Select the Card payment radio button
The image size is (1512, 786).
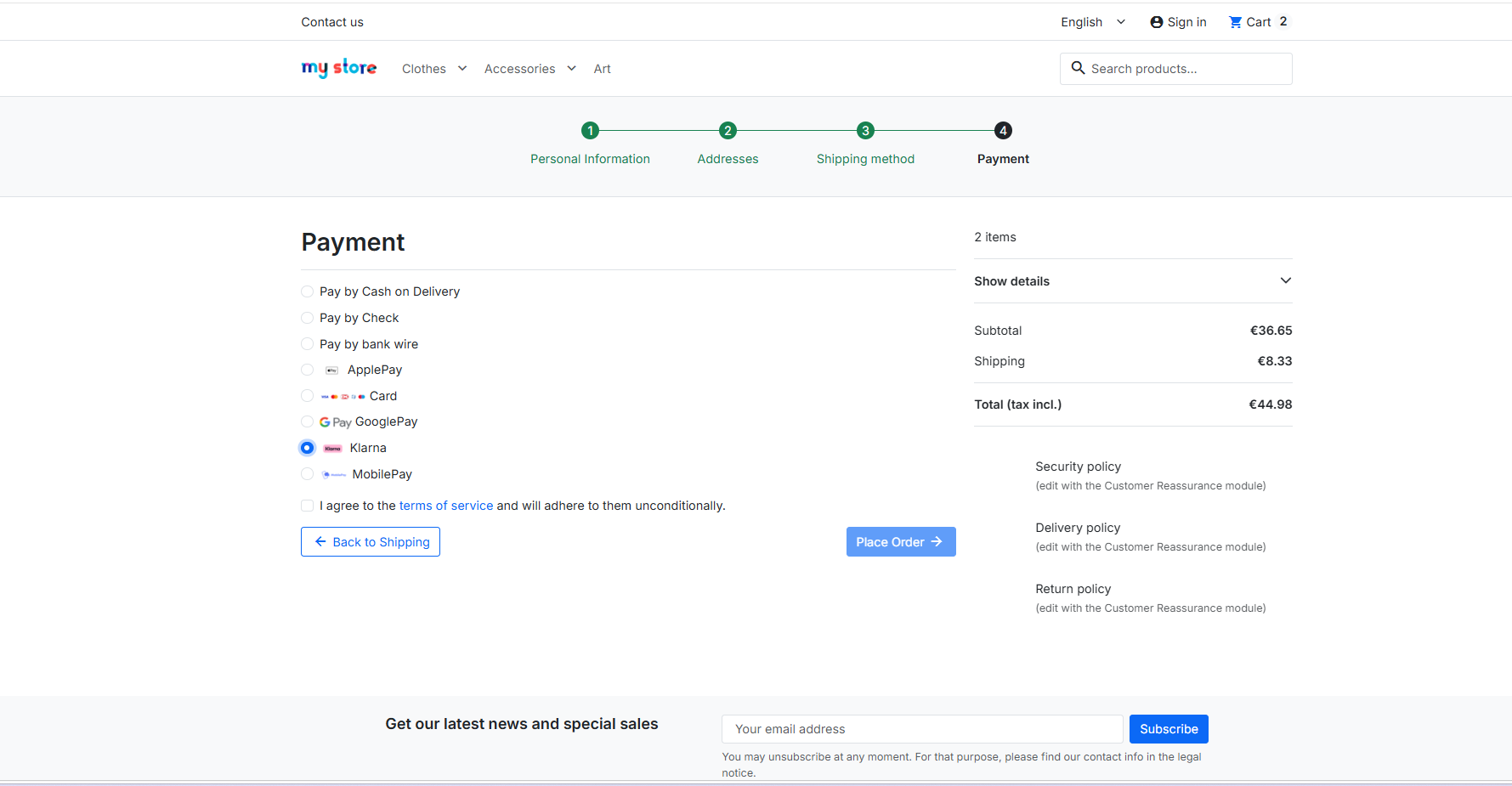(x=308, y=396)
